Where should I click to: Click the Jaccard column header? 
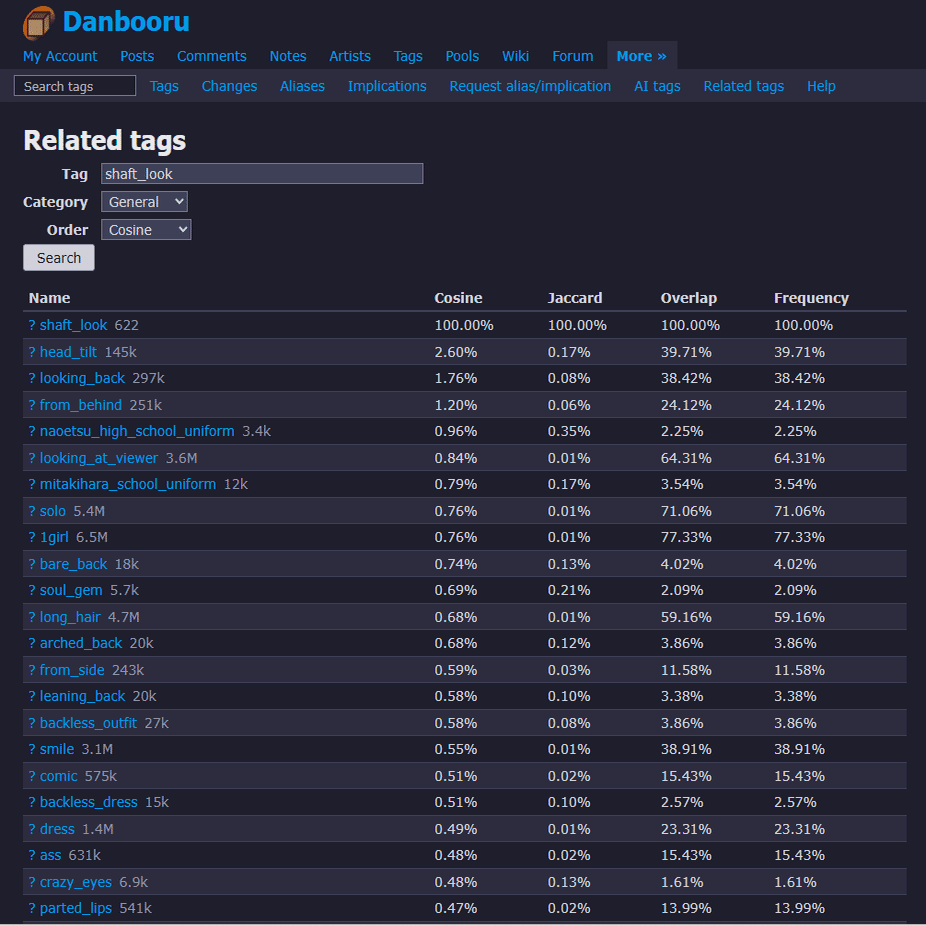[x=575, y=298]
